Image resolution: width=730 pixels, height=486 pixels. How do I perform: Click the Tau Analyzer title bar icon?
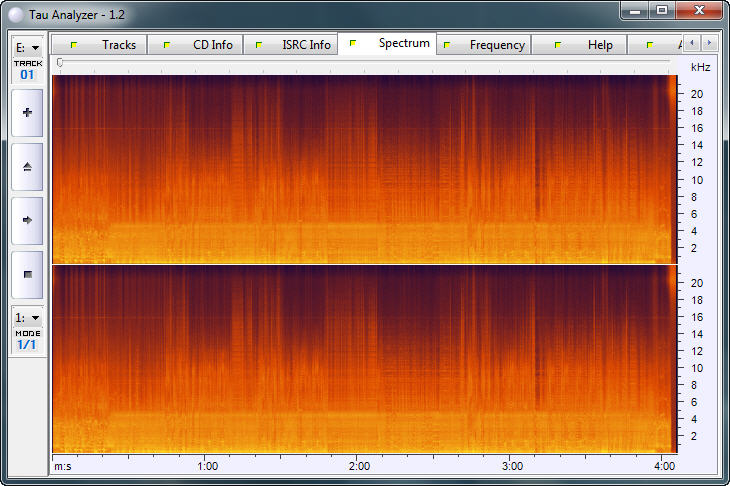click(x=13, y=12)
